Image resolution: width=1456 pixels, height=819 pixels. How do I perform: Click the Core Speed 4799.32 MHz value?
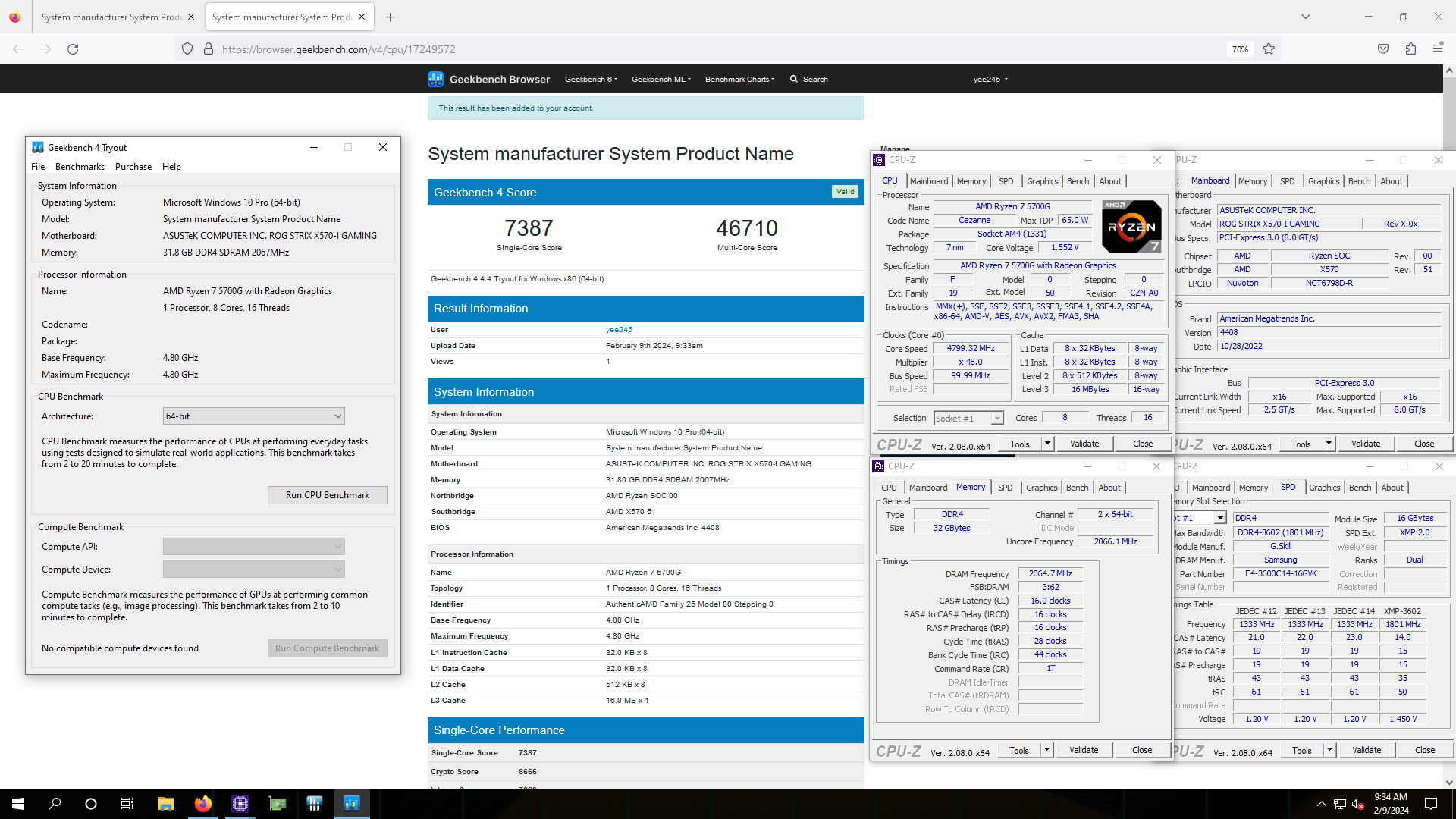click(x=971, y=349)
